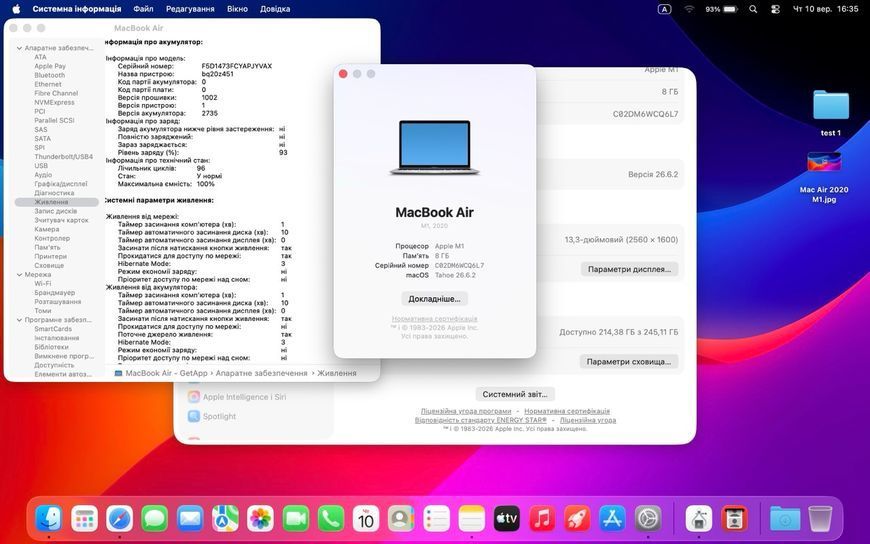The width and height of the screenshot is (870, 544).
Task: Click the 'Параметри сховища...' button
Action: point(629,361)
